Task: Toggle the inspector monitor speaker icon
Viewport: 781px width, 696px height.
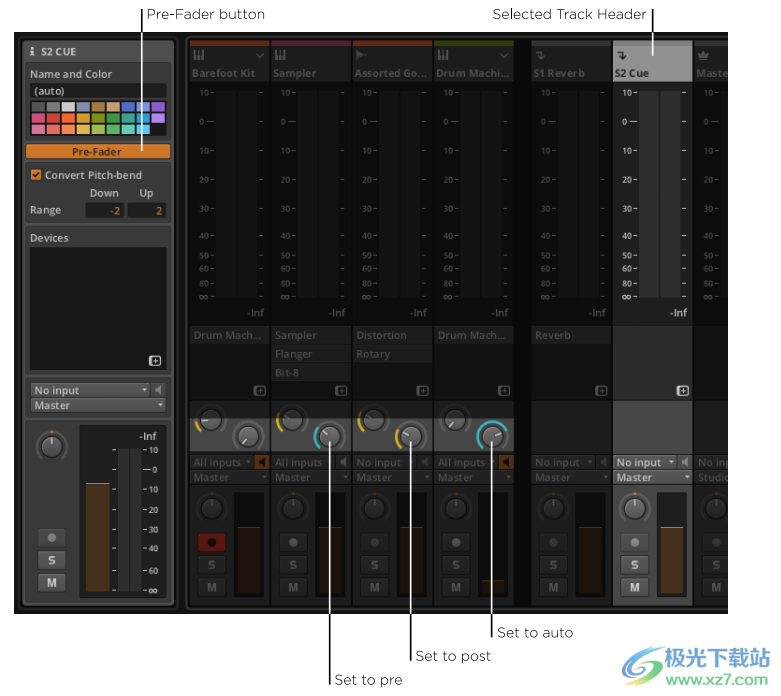Action: [159, 390]
